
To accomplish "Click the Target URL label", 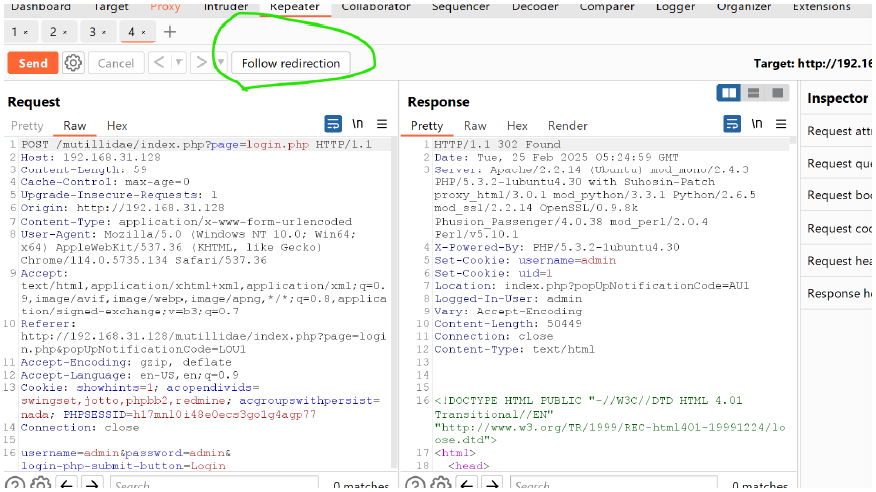I will 812,64.
